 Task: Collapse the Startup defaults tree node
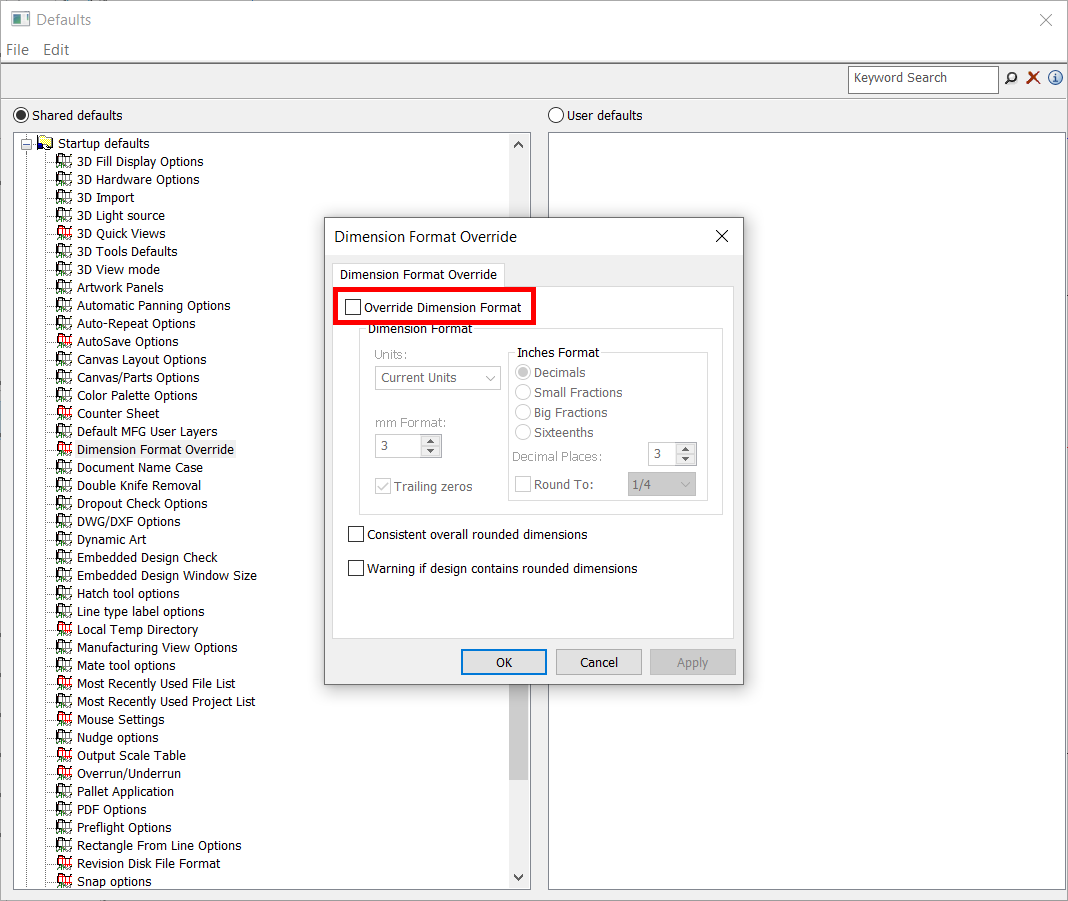pyautogui.click(x=26, y=142)
